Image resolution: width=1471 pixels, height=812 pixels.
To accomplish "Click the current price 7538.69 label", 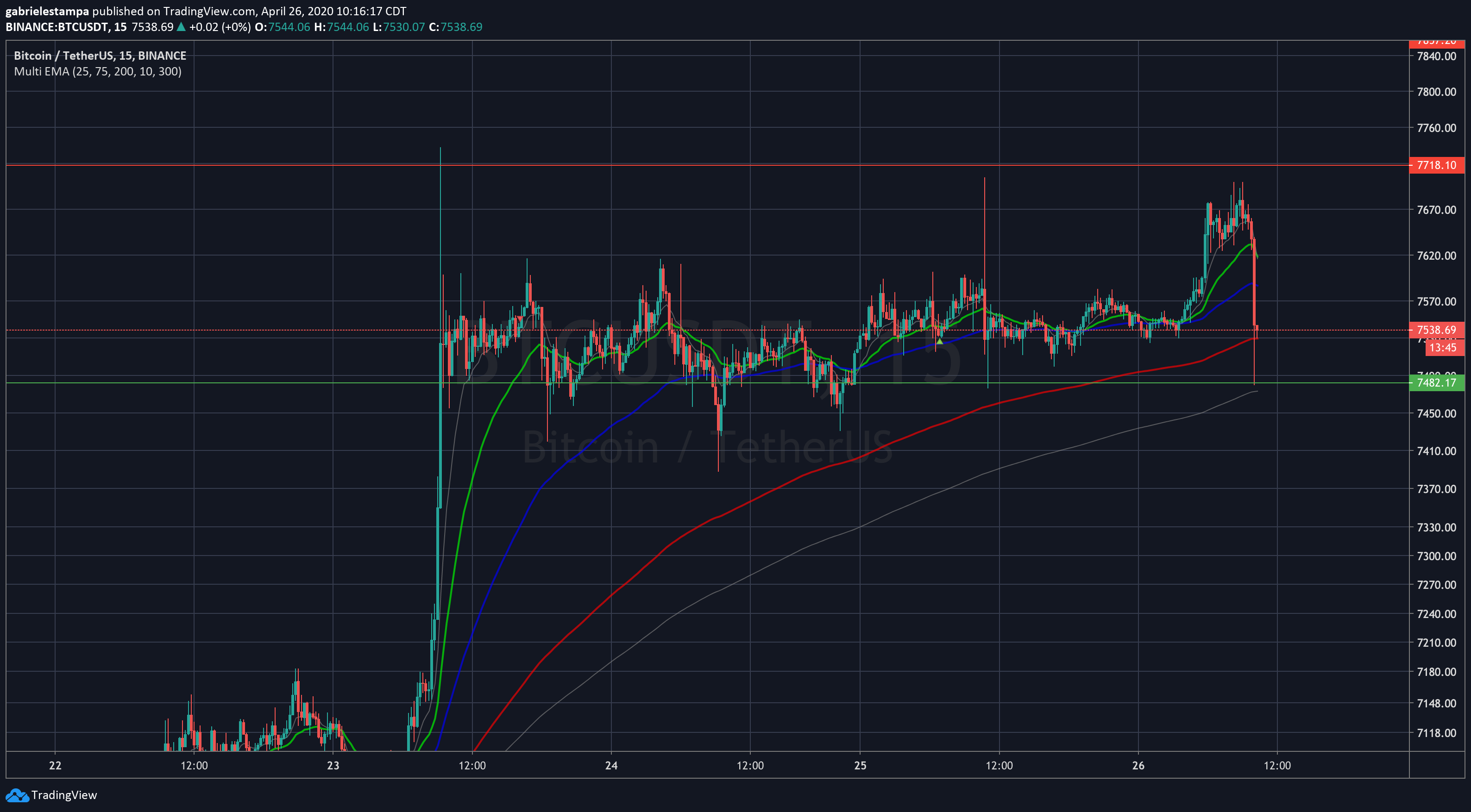I will click(1437, 330).
